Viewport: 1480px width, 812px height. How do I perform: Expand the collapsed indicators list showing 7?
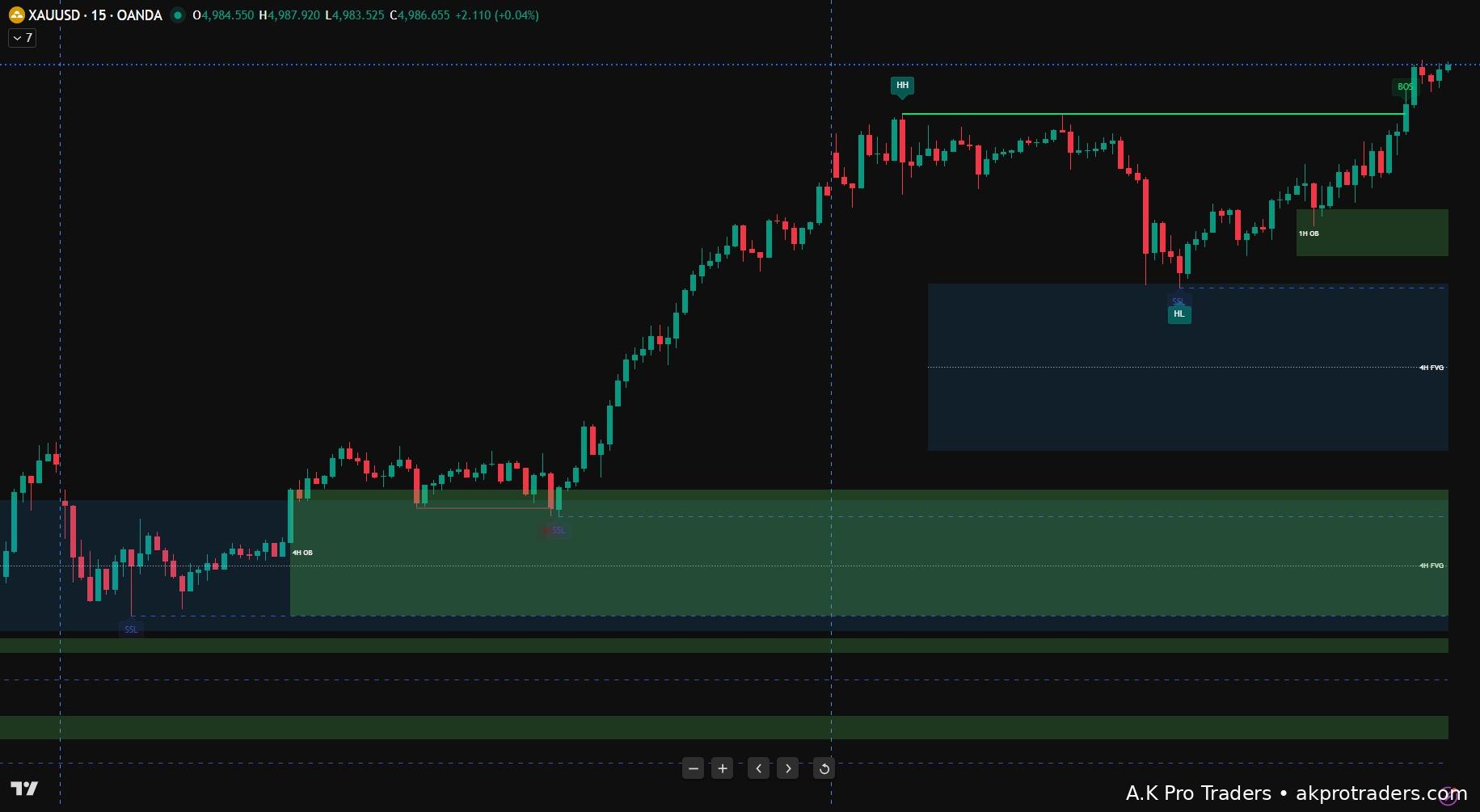(22, 36)
